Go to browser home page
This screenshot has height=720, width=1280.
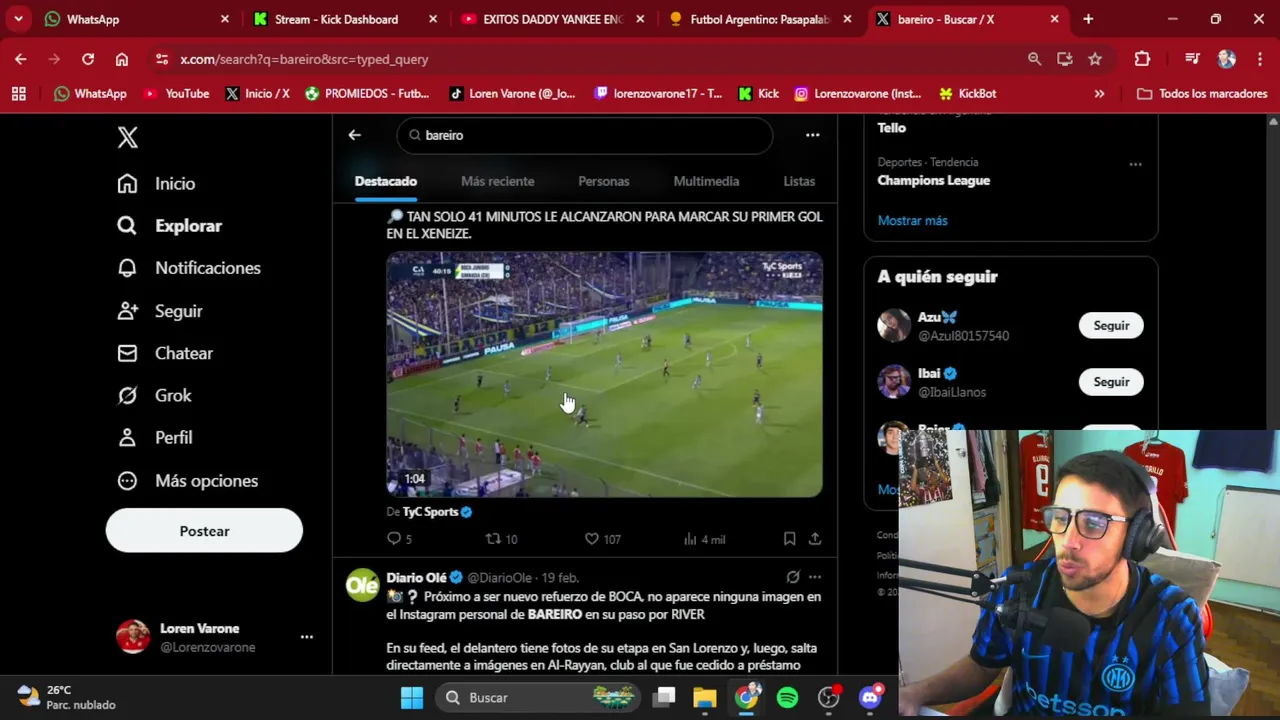(x=122, y=59)
